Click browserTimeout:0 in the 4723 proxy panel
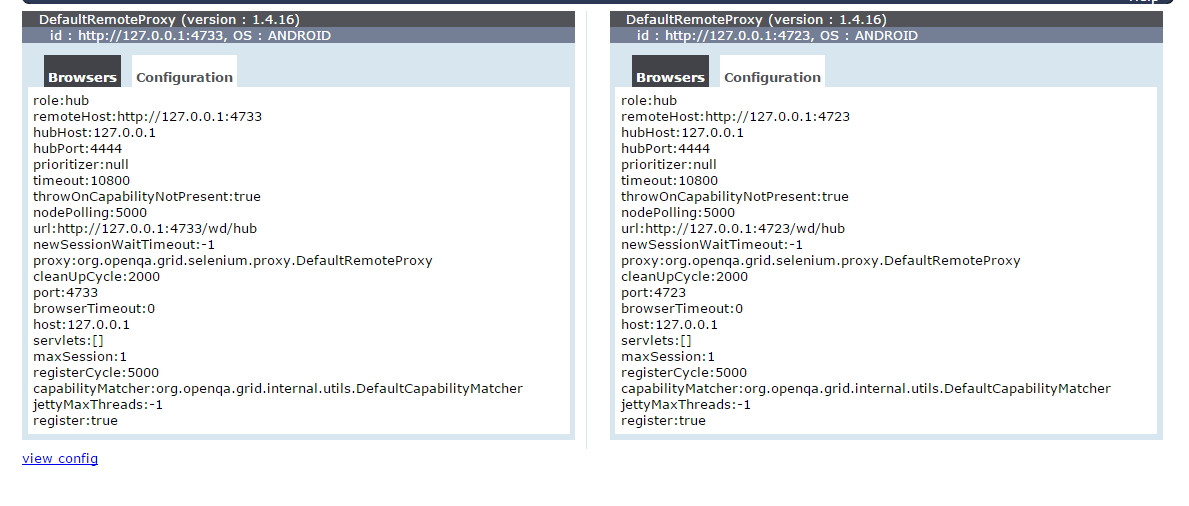1189x506 pixels. point(682,309)
